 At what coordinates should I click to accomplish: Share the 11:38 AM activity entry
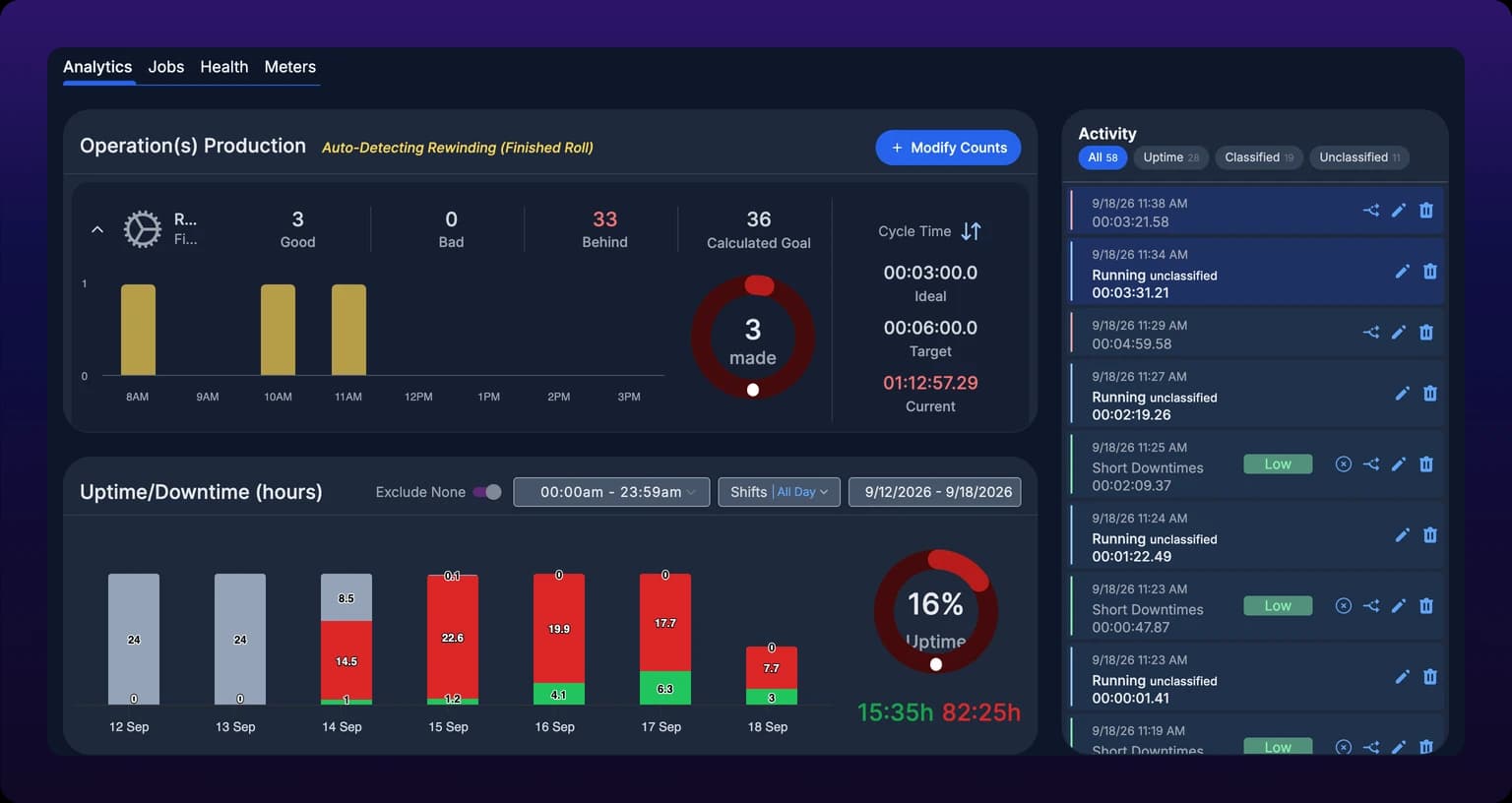pos(1370,210)
